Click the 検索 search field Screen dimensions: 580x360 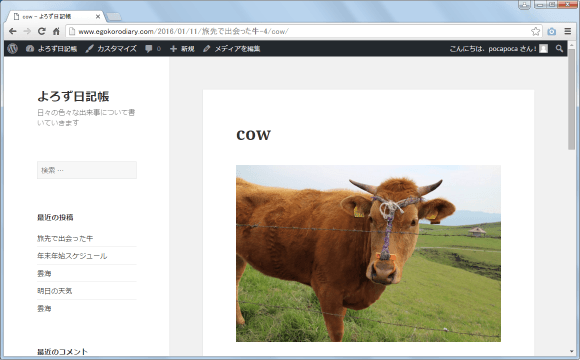(87, 170)
